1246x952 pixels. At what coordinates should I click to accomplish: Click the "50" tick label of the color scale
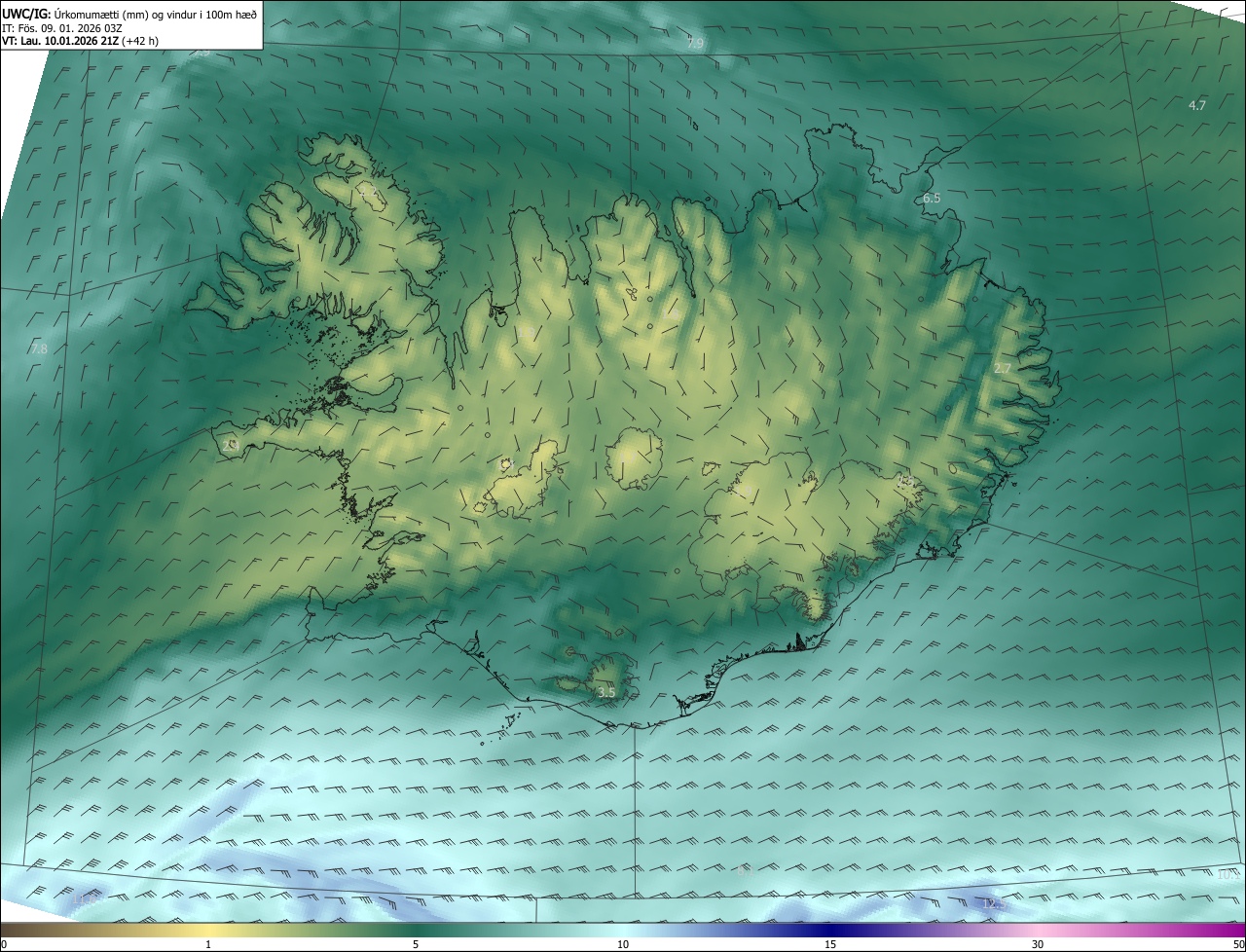(1238, 945)
